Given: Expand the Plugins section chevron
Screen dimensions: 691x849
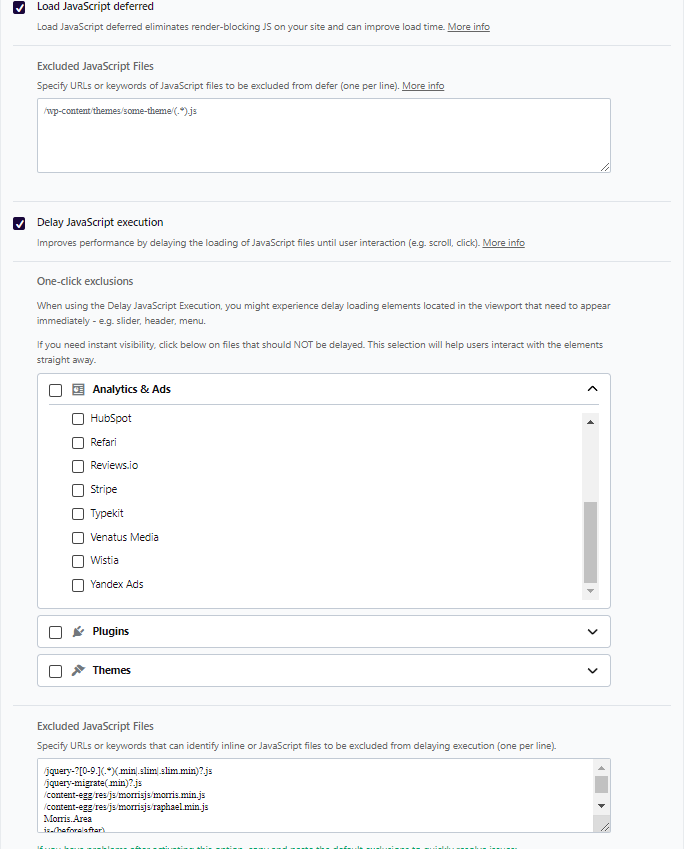Looking at the screenshot, I should pyautogui.click(x=592, y=632).
